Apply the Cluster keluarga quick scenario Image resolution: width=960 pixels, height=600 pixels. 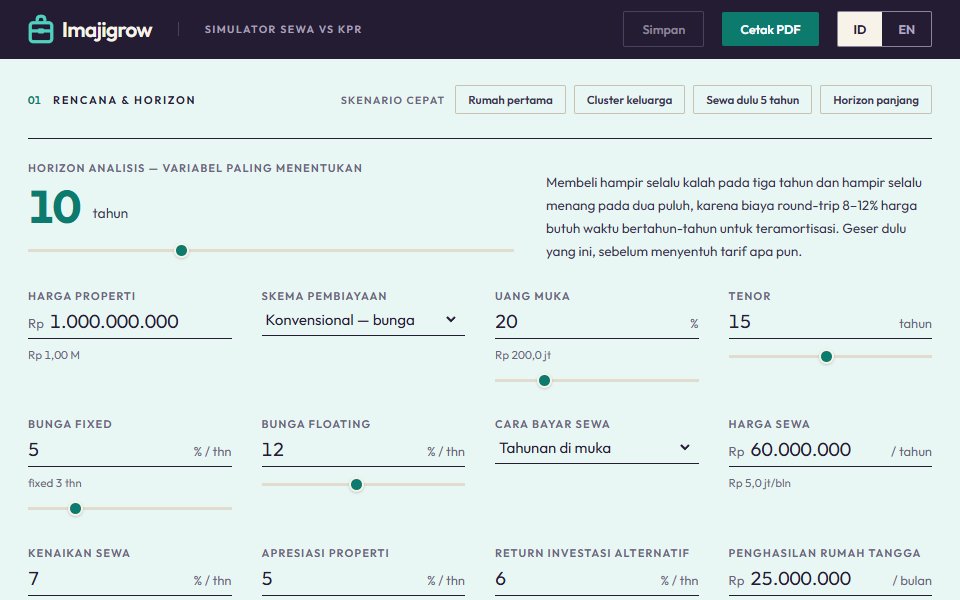point(629,100)
